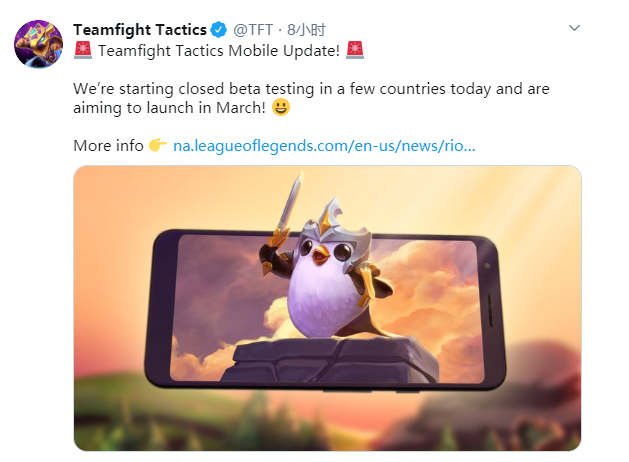This screenshot has height=462, width=629.
Task: Open the 8小时 timestamp link
Action: 306,30
